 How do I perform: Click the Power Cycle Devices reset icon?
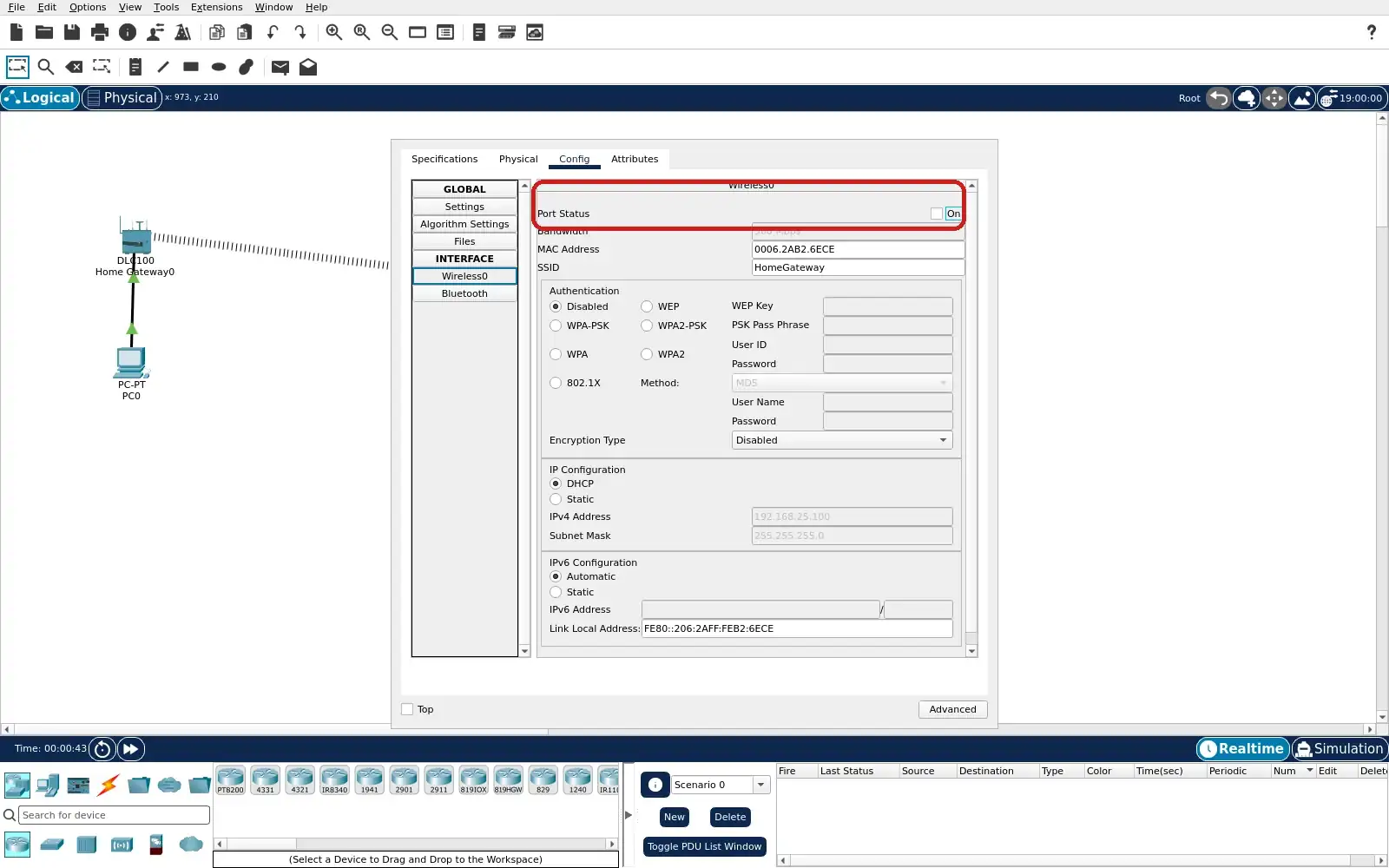point(102,749)
